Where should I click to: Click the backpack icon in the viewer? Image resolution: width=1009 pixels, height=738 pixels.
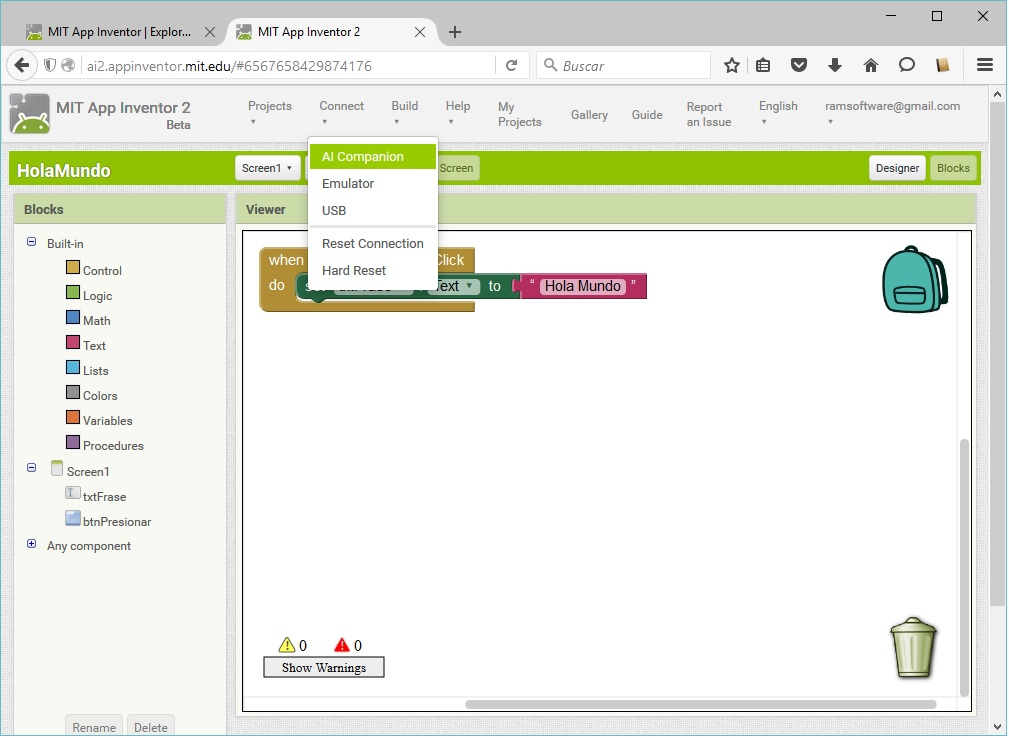[913, 280]
